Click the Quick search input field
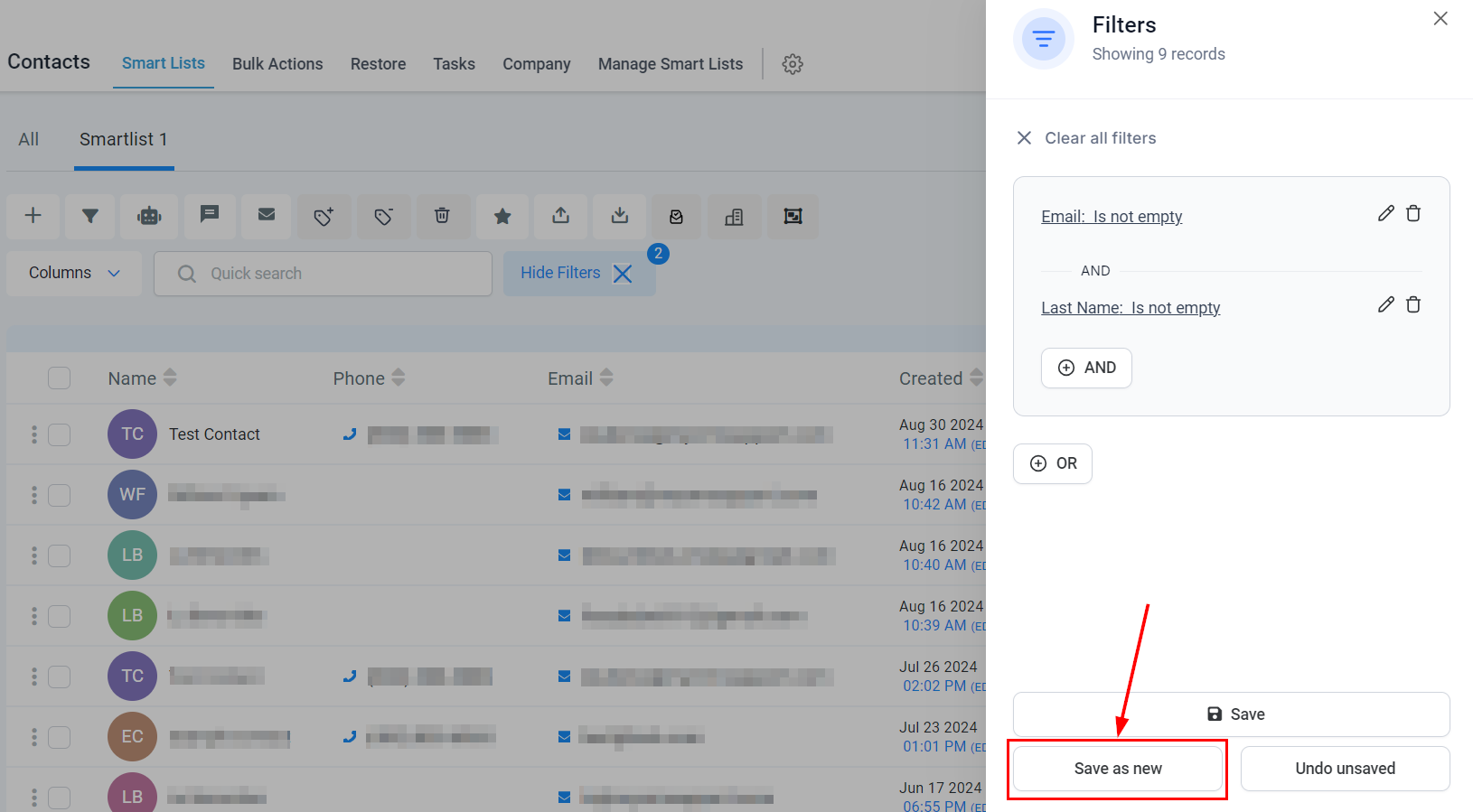The height and width of the screenshot is (812, 1473). pos(323,274)
